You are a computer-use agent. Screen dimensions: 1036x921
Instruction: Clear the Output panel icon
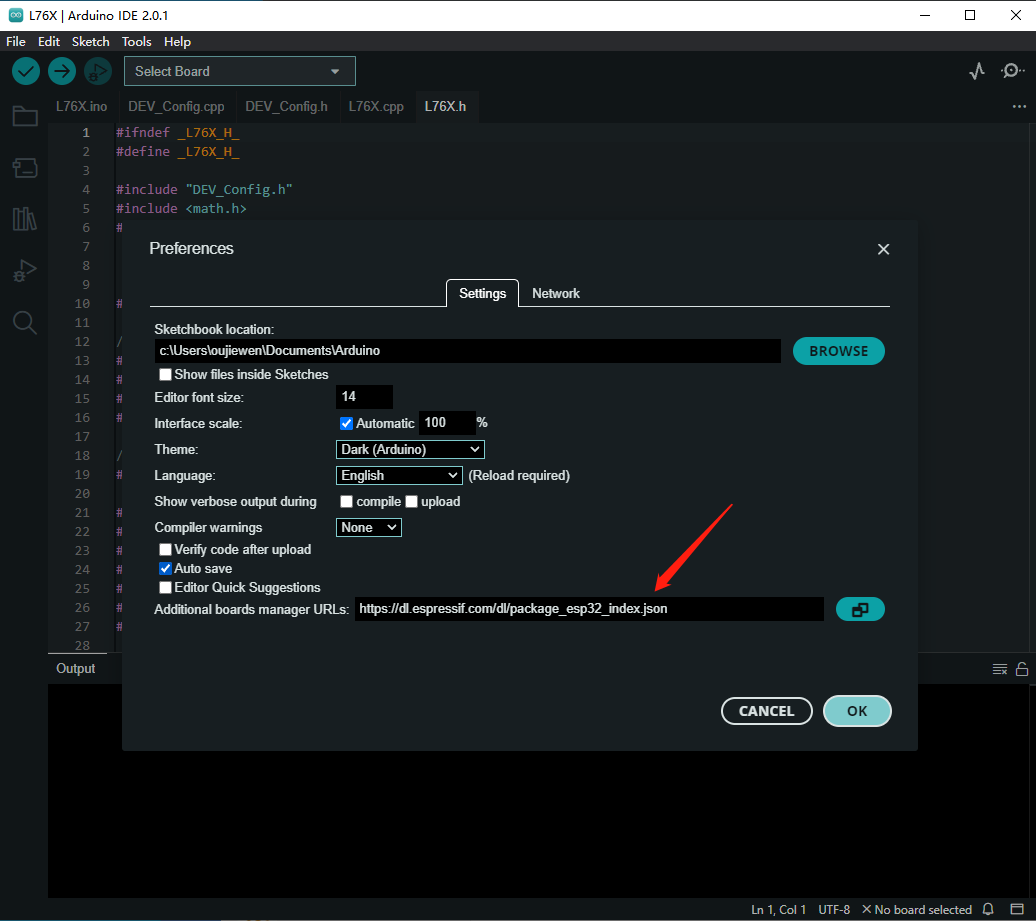pos(1000,669)
